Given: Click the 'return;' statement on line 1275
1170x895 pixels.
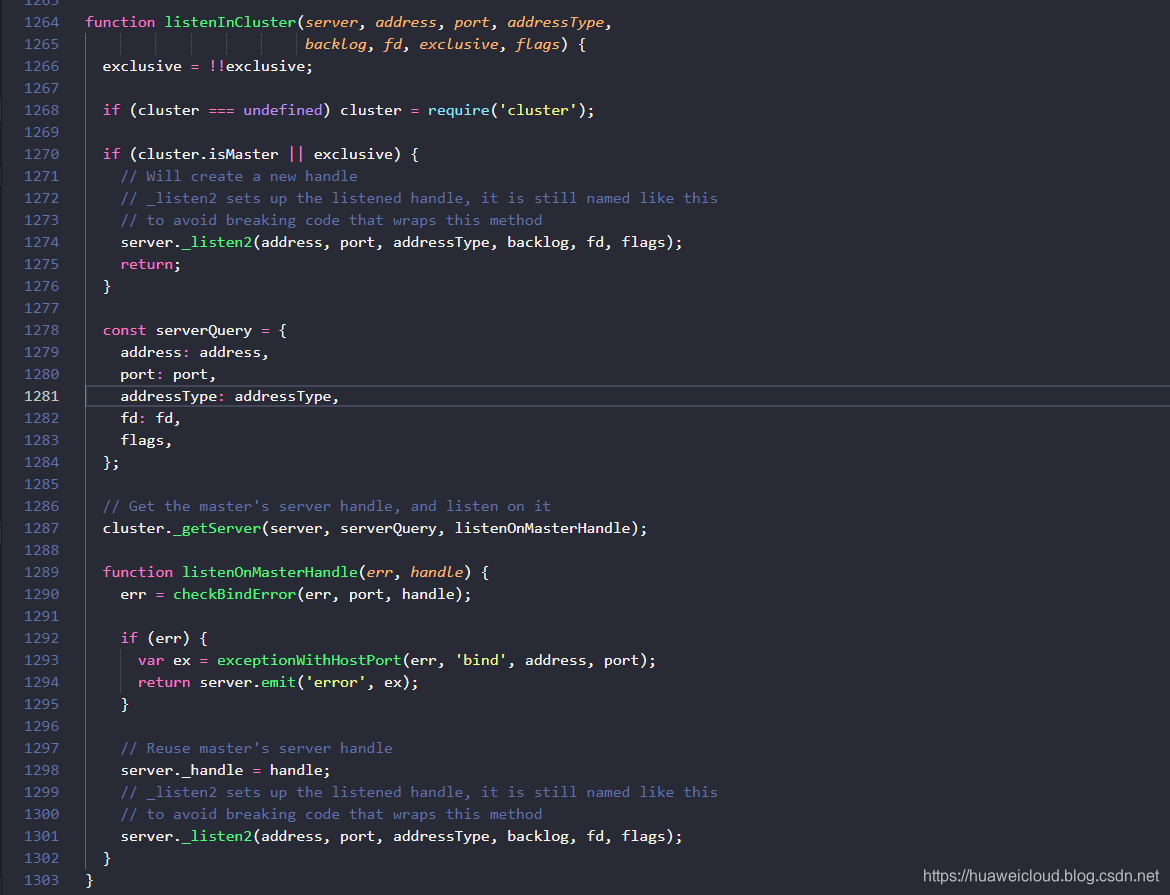Looking at the screenshot, I should tap(150, 264).
